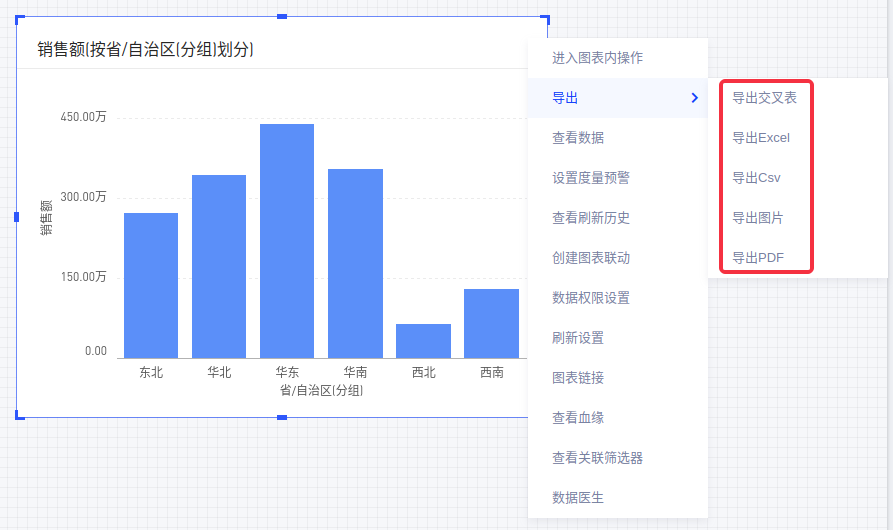Click the 华东 bar in the chart
Viewport: 893px width, 530px height.
tap(287, 241)
